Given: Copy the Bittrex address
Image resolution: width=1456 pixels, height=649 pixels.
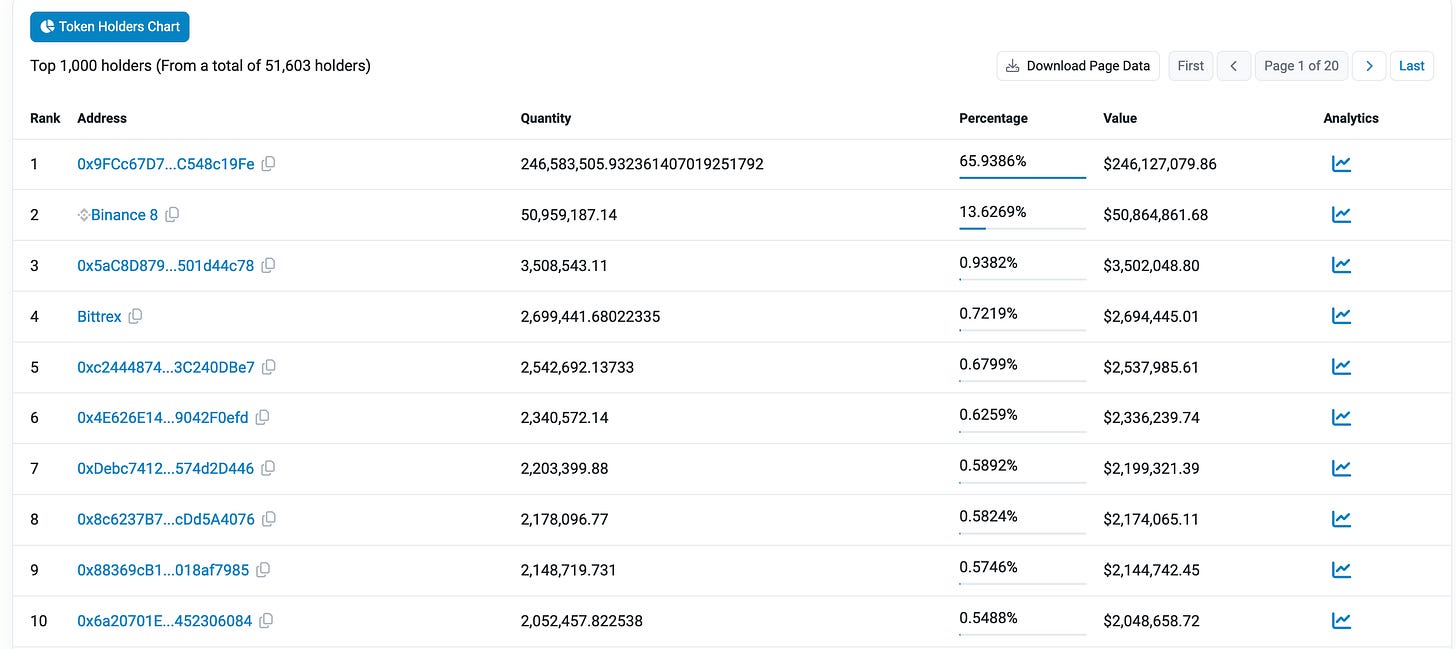Looking at the screenshot, I should (x=135, y=316).
